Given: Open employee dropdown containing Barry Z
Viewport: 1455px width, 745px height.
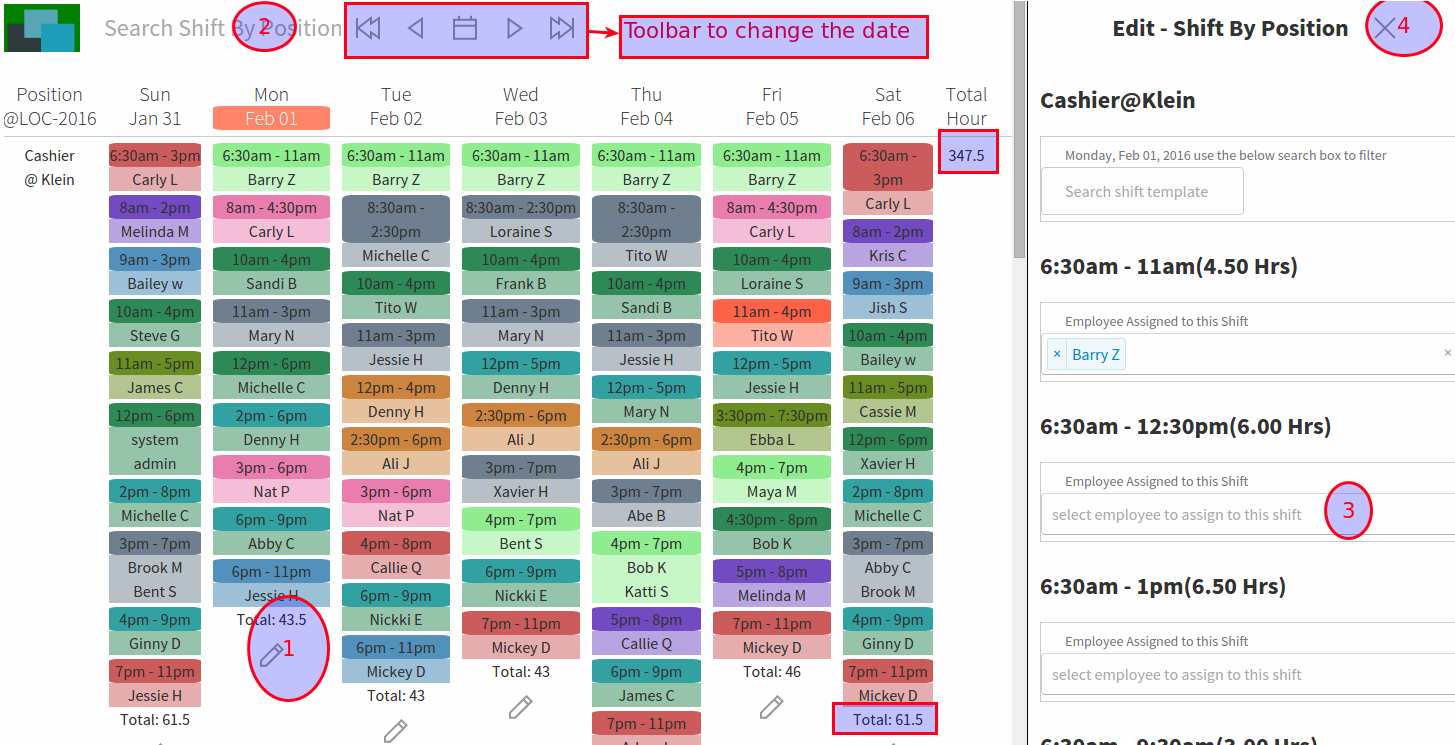Looking at the screenshot, I should click(x=1280, y=354).
